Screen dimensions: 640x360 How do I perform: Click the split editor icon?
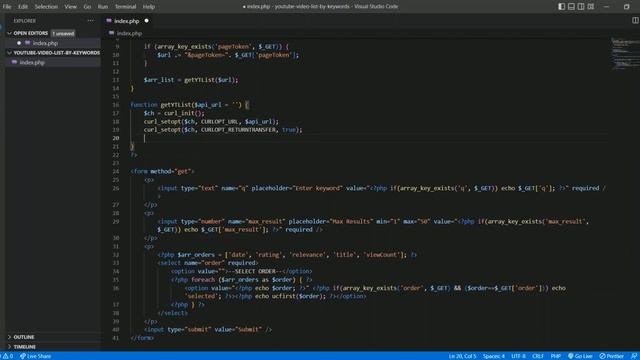(635, 20)
